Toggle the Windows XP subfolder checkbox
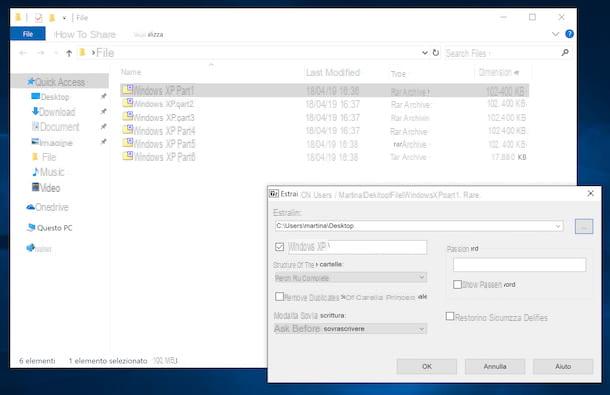Image resolution: width=610 pixels, height=395 pixels. point(279,247)
